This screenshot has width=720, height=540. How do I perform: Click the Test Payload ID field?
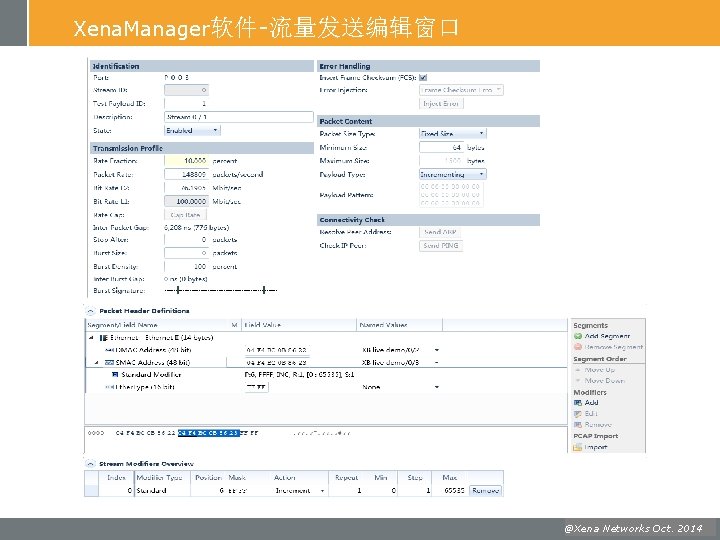[x=186, y=104]
